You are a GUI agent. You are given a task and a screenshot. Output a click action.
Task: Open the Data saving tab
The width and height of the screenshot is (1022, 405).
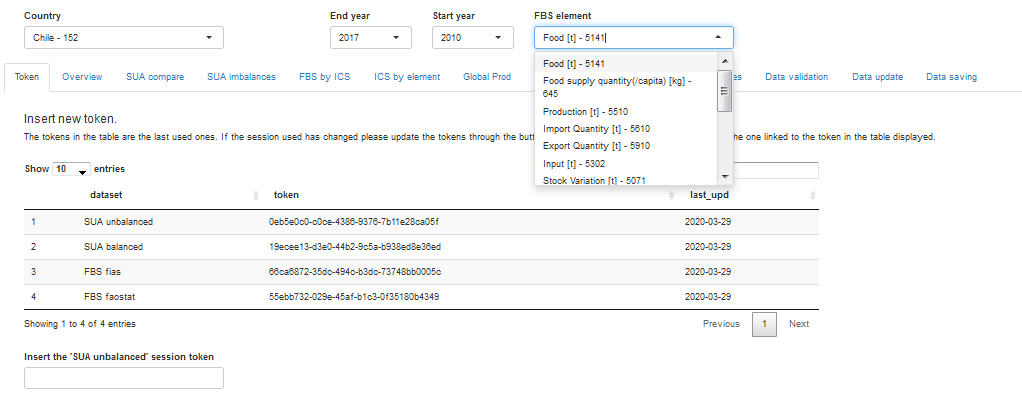(x=951, y=77)
